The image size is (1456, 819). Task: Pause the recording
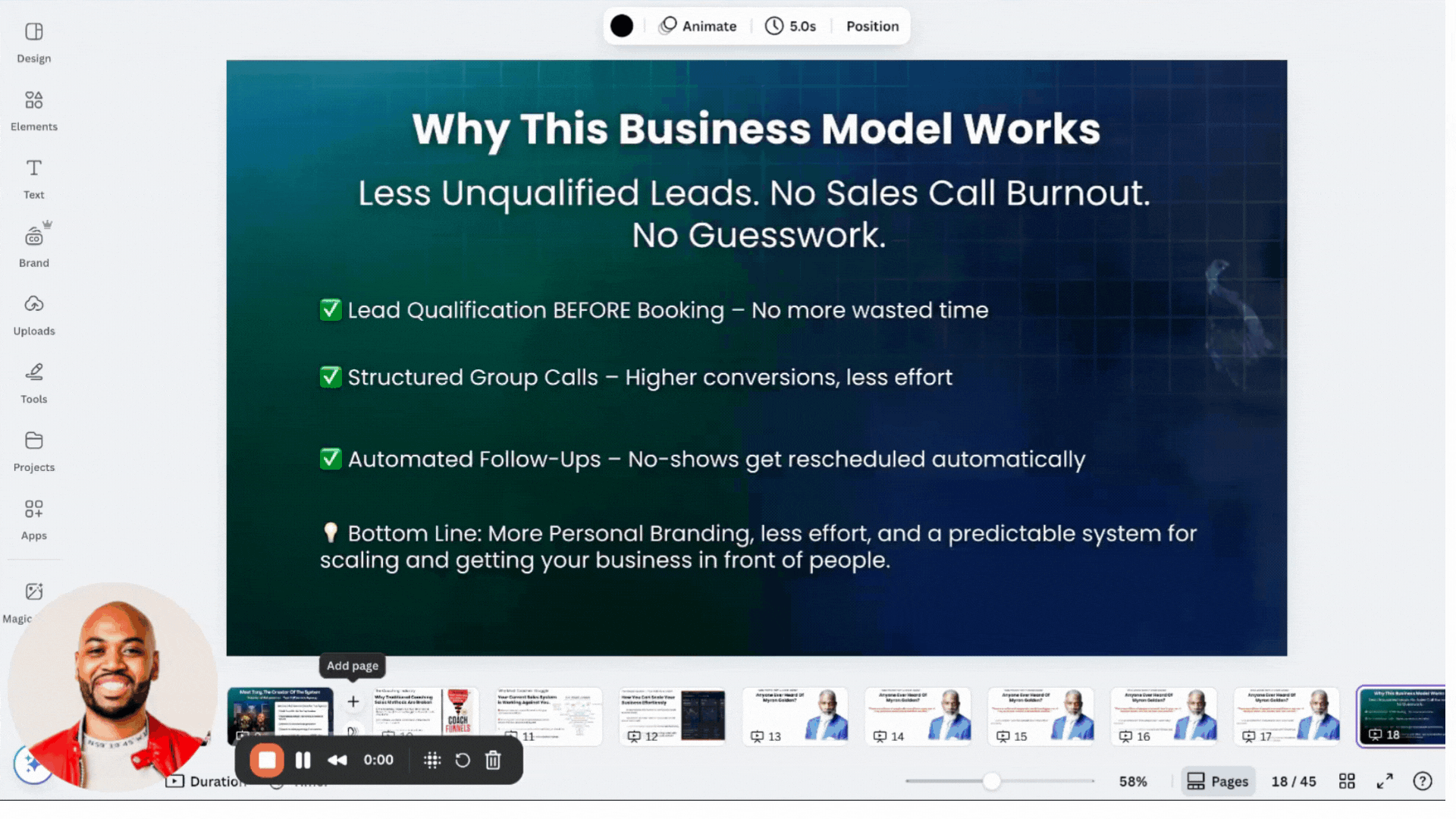pyautogui.click(x=303, y=760)
